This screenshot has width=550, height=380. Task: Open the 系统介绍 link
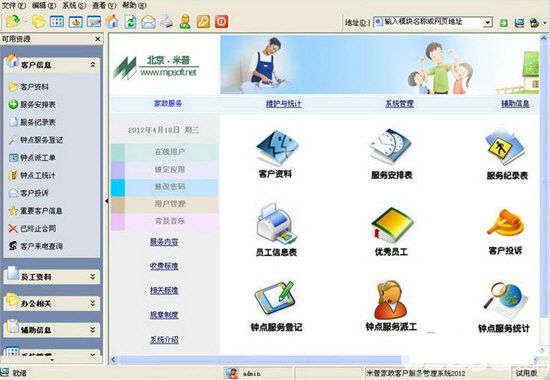[164, 339]
